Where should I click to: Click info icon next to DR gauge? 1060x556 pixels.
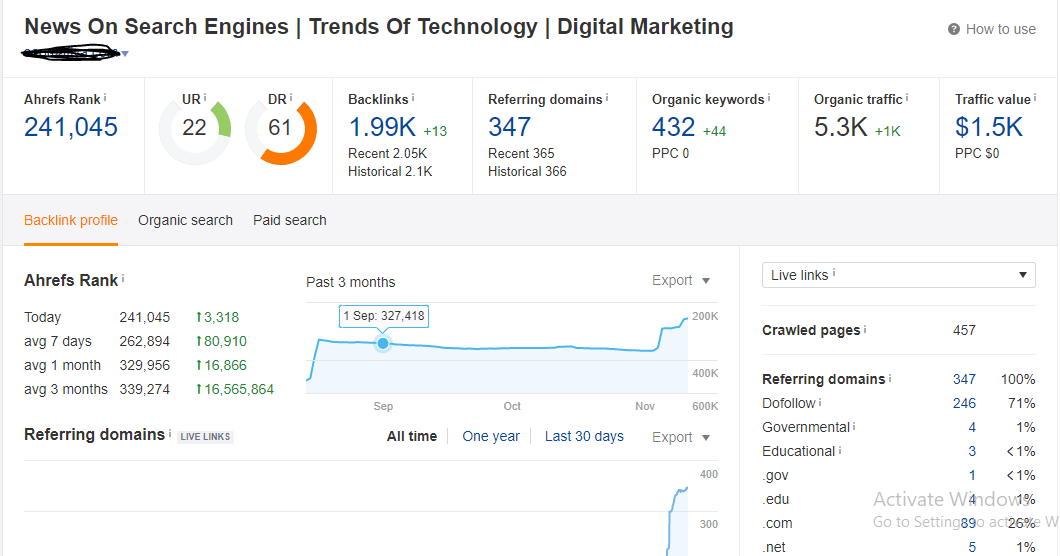291,98
